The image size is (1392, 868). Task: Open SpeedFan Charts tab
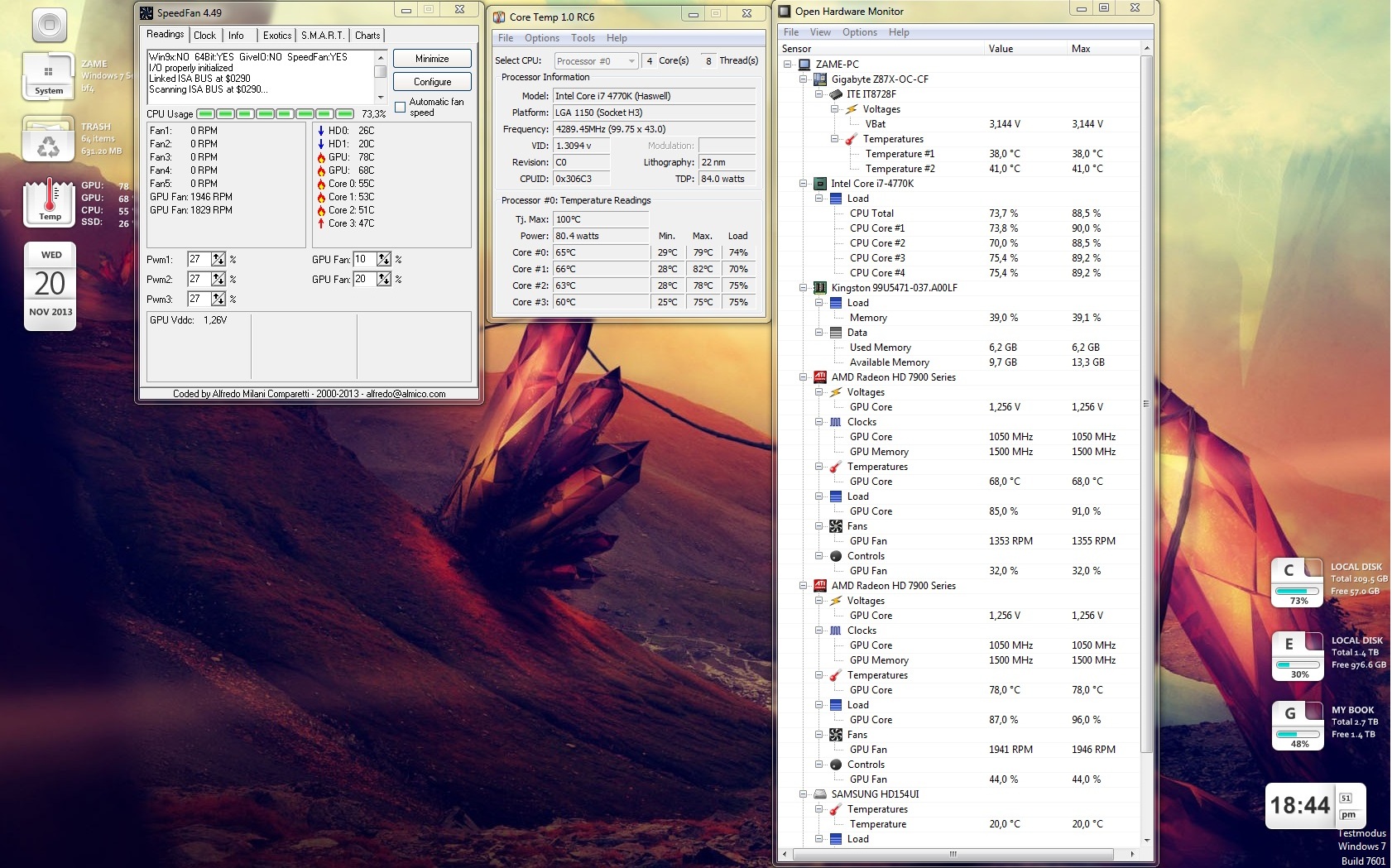coord(367,36)
